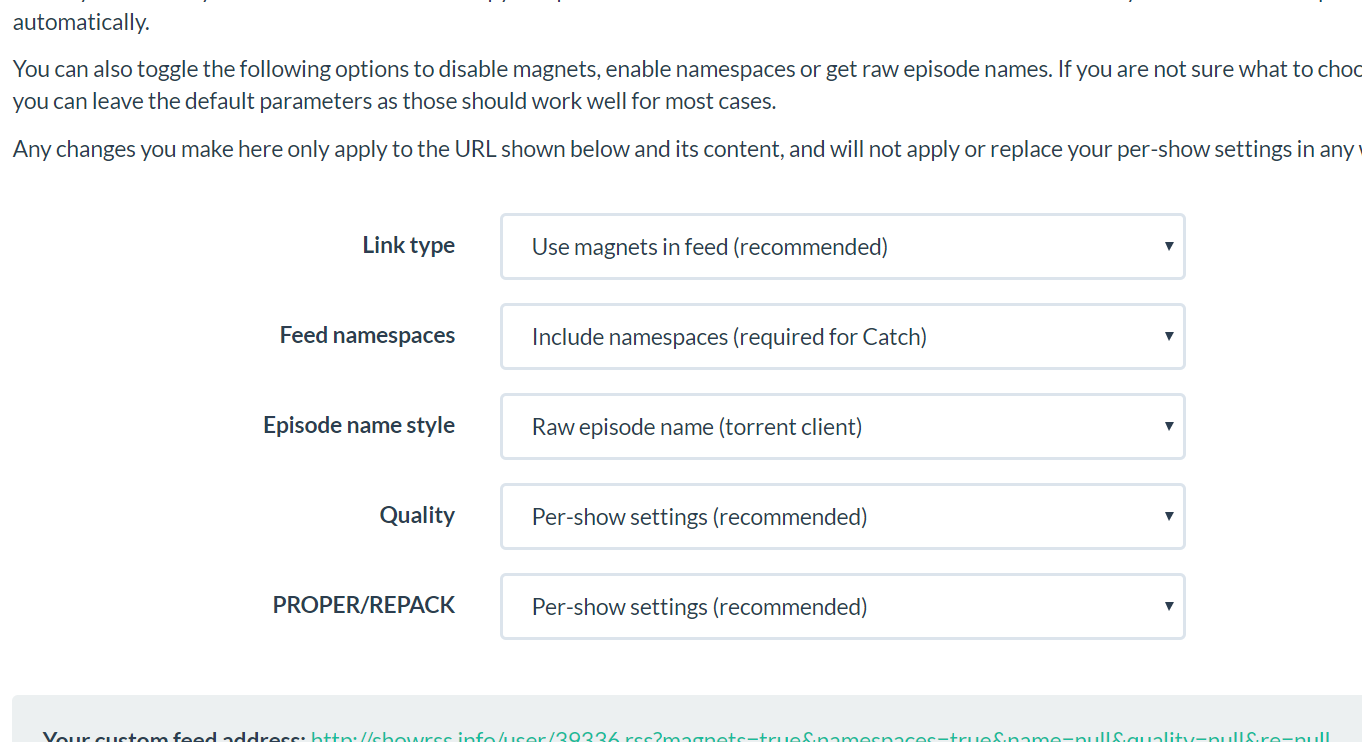Image resolution: width=1362 pixels, height=742 pixels.
Task: Open the custom feed address URL link
Action: point(820,737)
